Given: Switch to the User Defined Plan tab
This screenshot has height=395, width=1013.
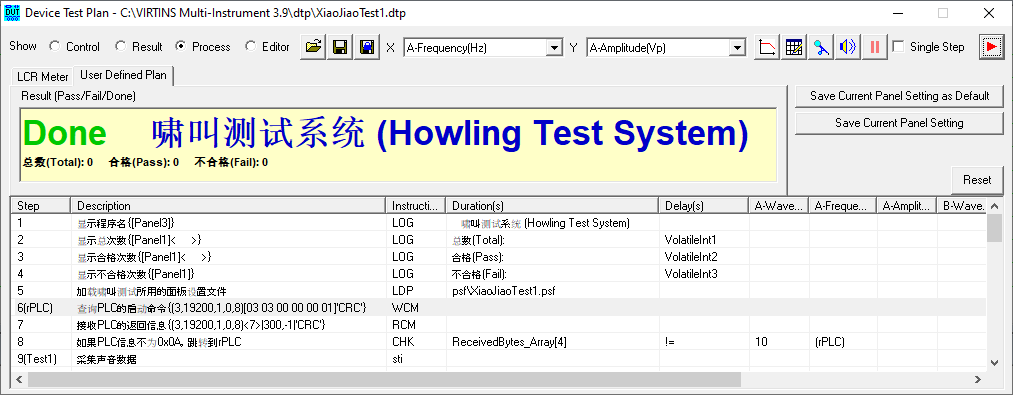Looking at the screenshot, I should pos(123,75).
